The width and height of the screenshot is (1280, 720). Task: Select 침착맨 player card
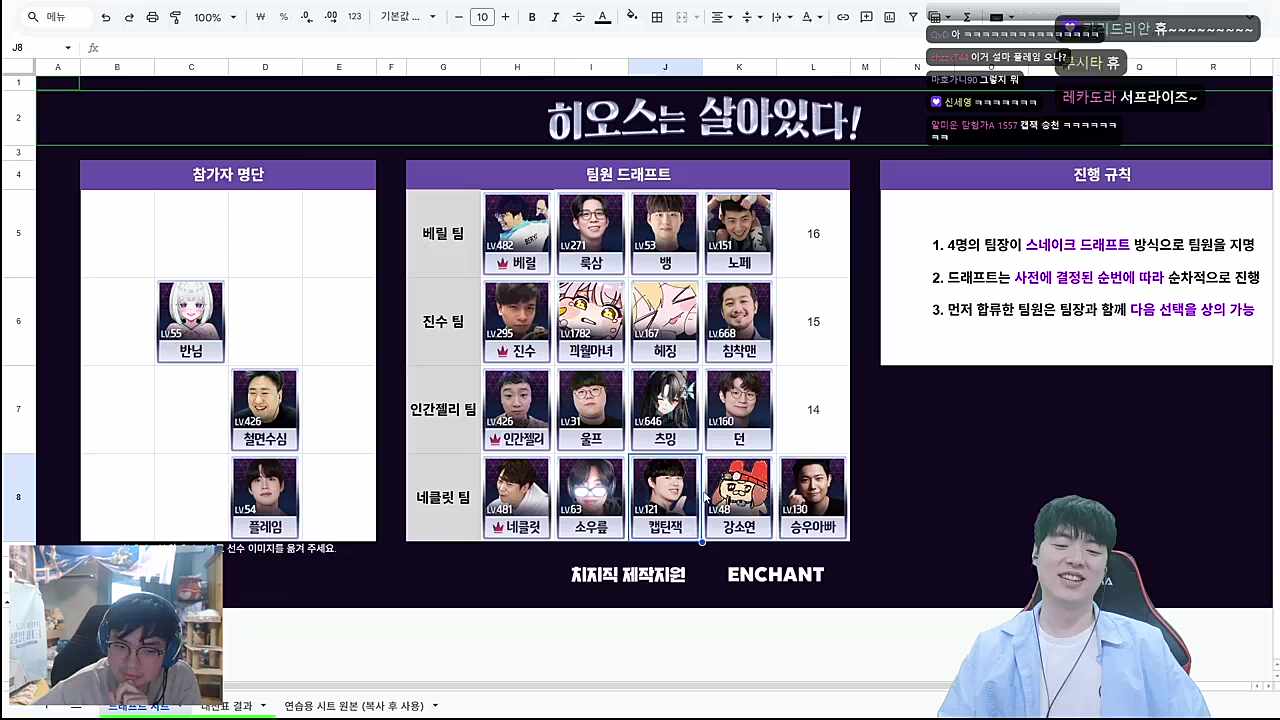pos(739,321)
